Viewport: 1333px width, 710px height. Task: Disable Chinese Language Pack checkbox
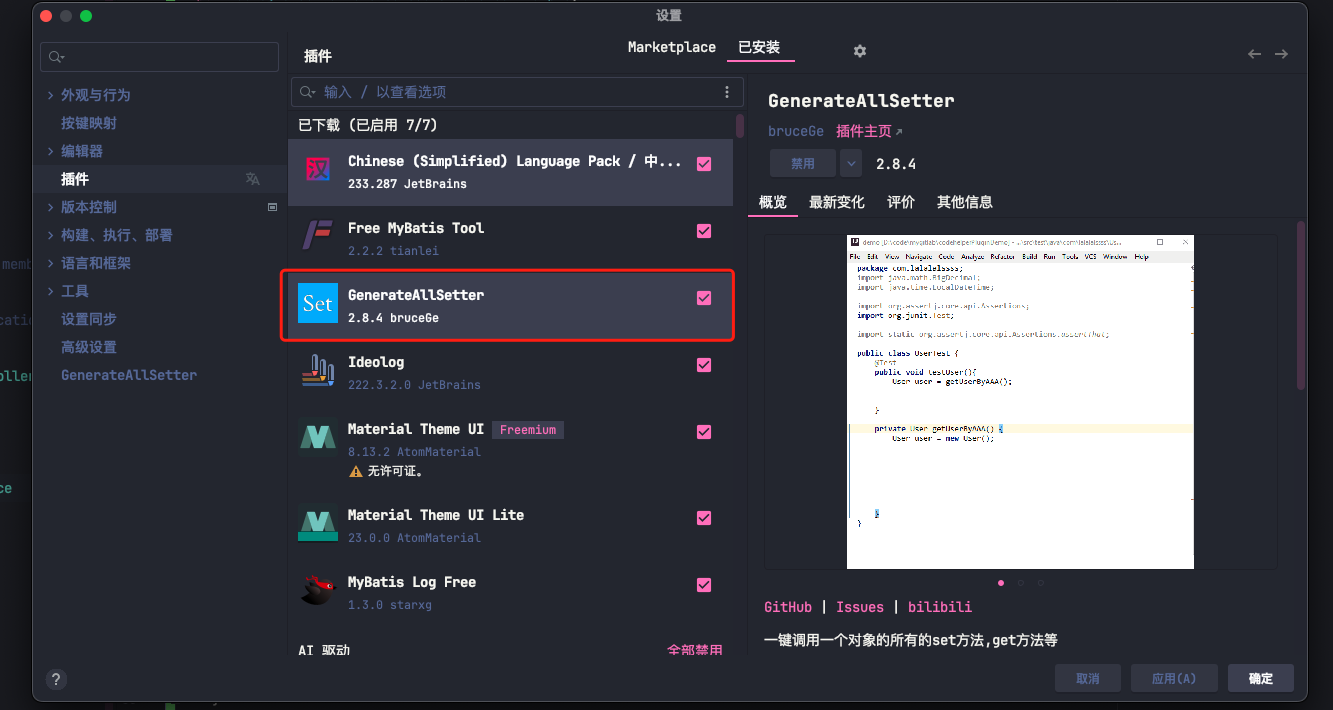(704, 164)
